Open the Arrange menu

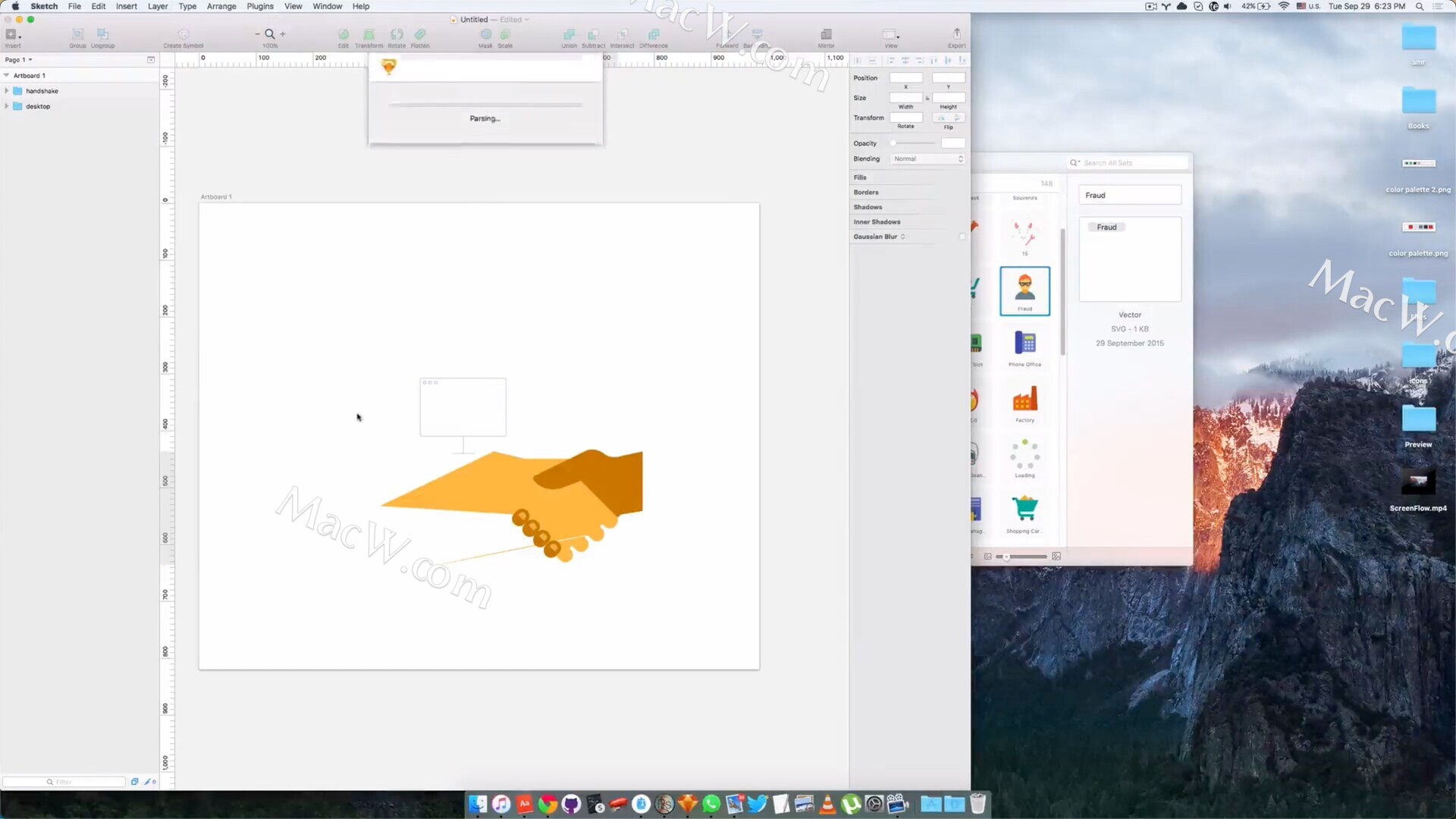tap(221, 6)
